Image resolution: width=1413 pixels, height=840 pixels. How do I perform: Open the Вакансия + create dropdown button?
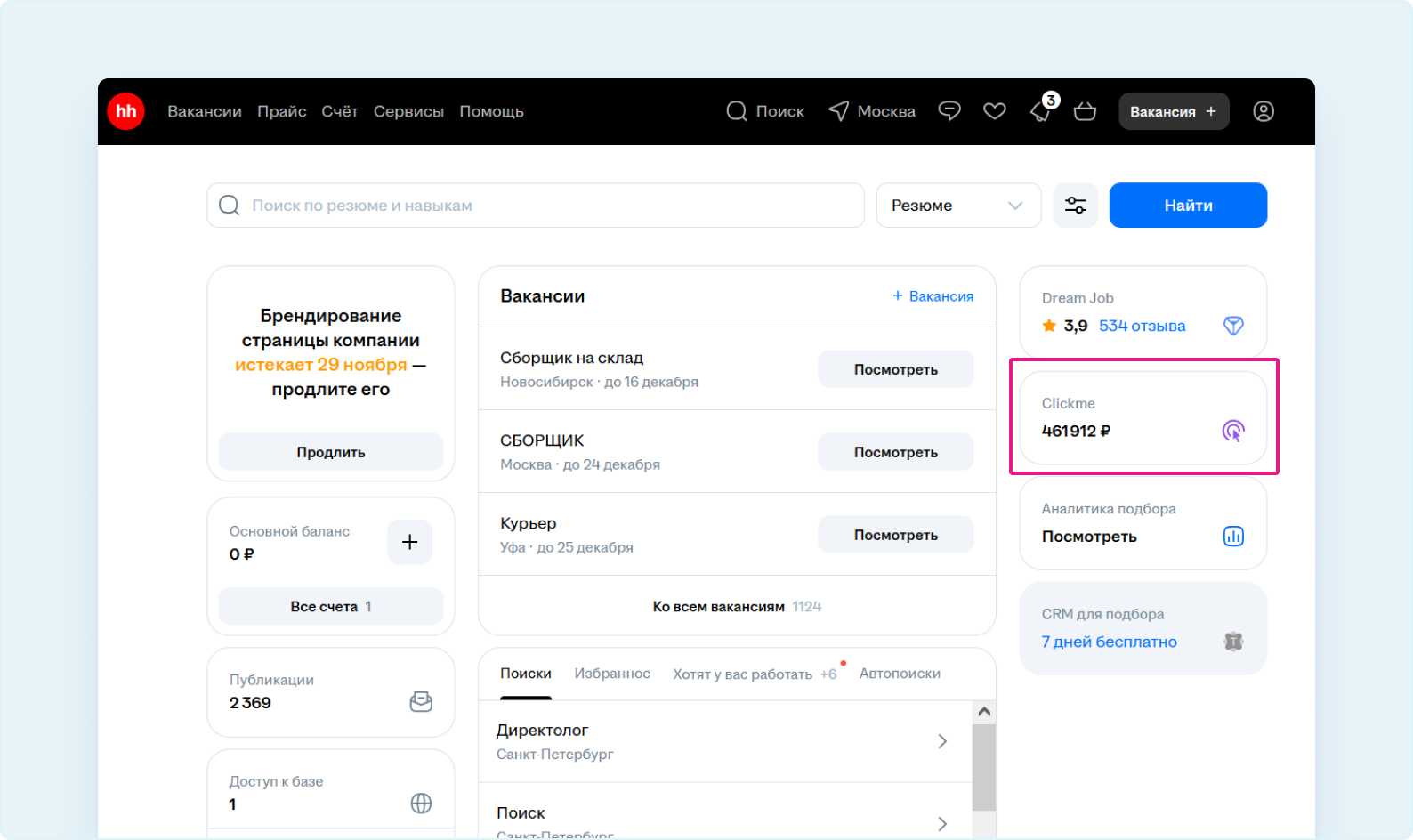point(1173,111)
